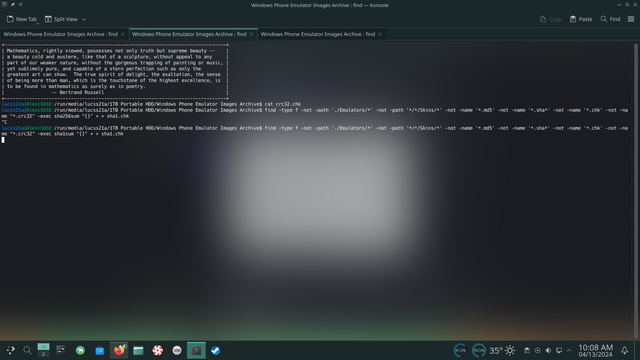Open the 35° weather widget

(x=502, y=350)
